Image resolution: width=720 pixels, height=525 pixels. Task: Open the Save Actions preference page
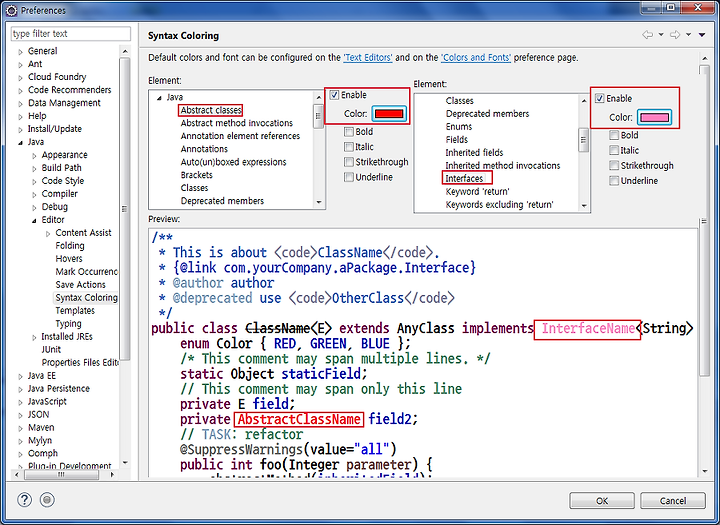[80, 285]
